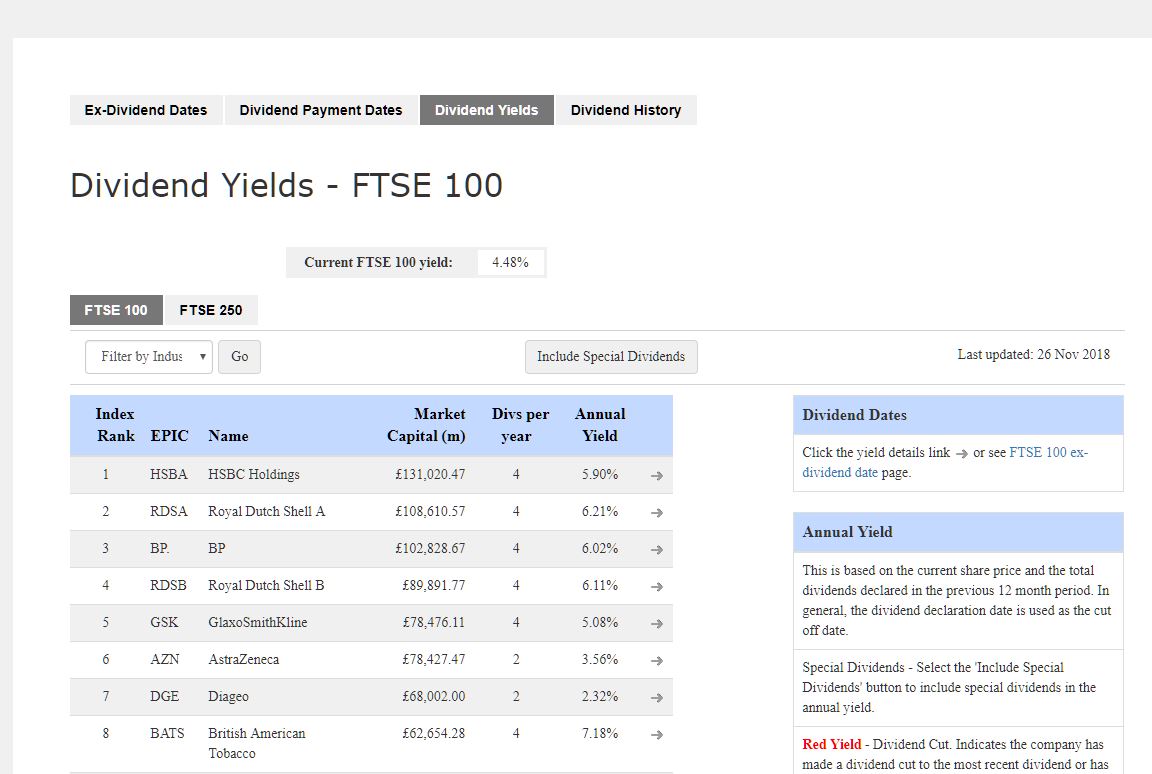Open yield details arrow for Royal Dutch Shell A

657,513
